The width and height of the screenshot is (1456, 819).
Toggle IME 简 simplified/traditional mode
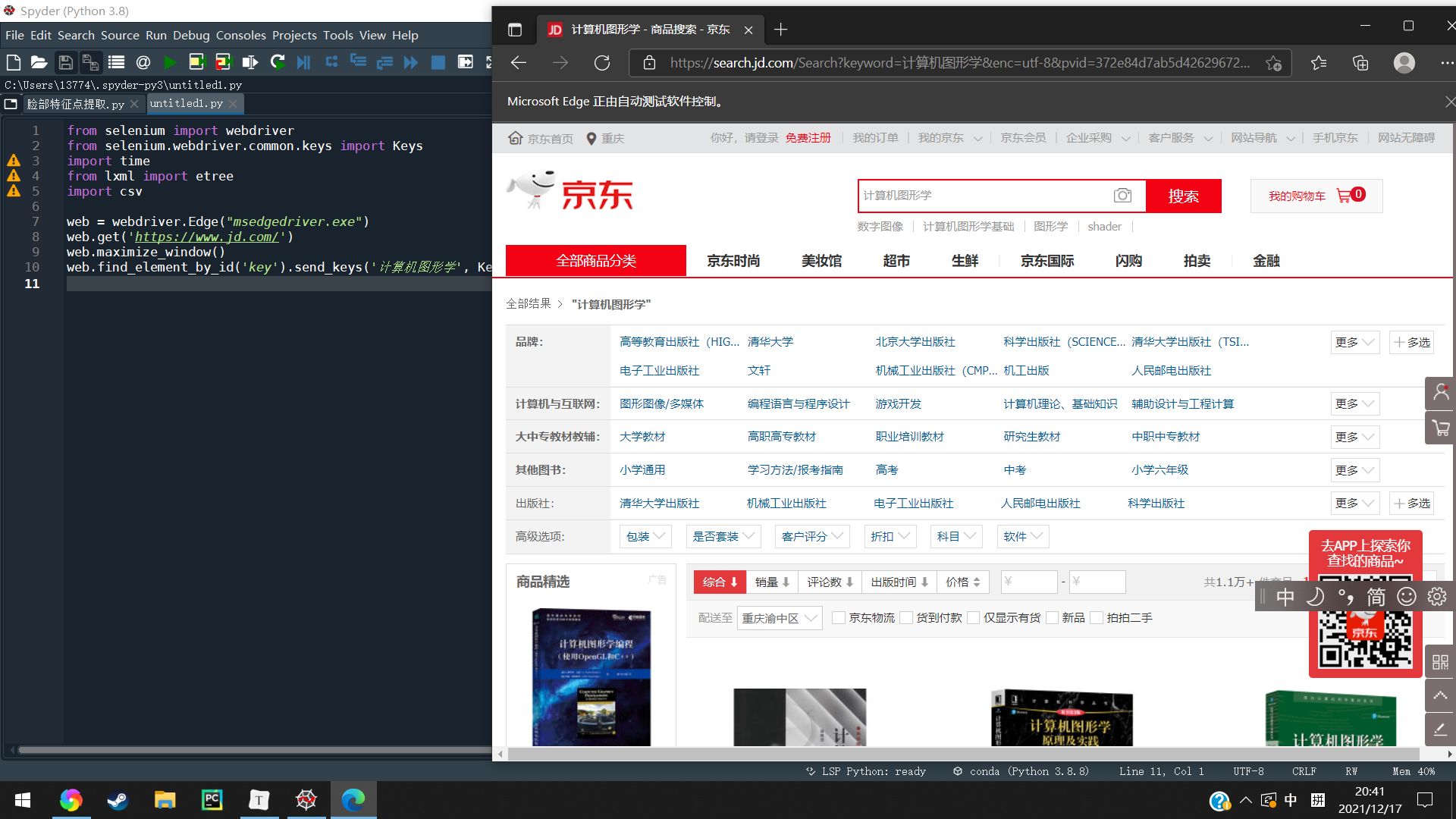(x=1376, y=597)
